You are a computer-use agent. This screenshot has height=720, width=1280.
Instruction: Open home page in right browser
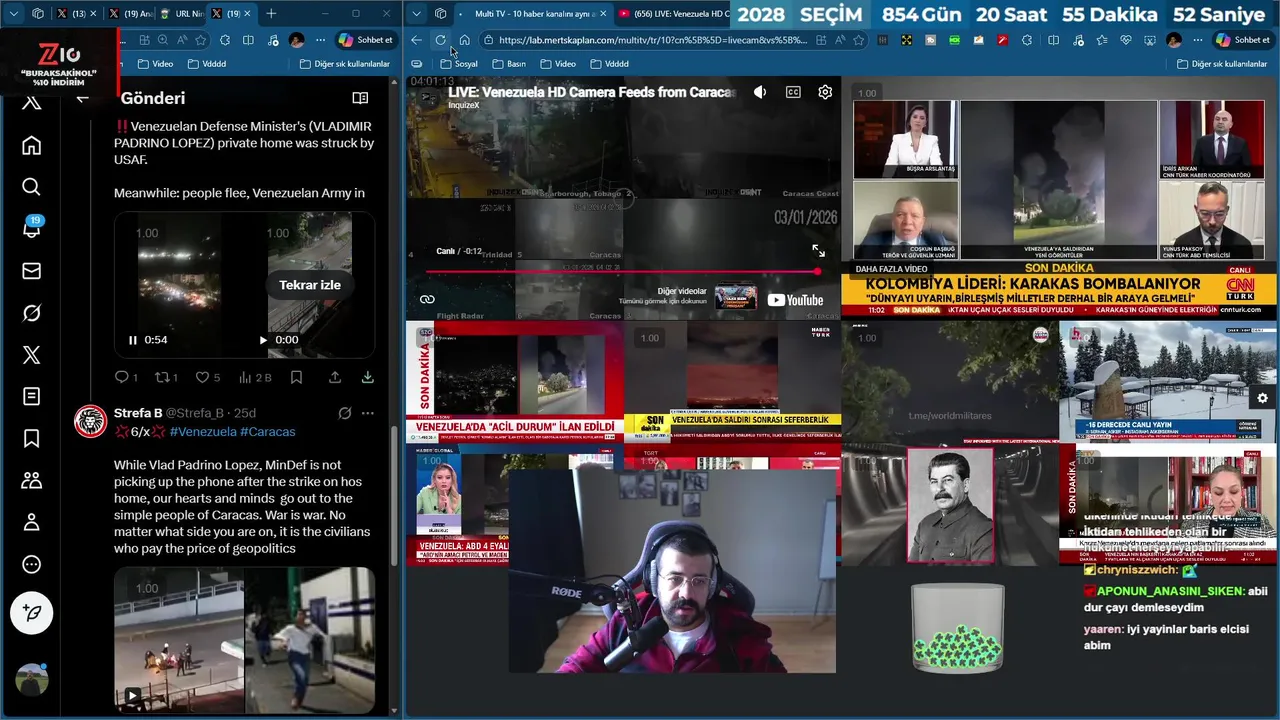tap(464, 40)
